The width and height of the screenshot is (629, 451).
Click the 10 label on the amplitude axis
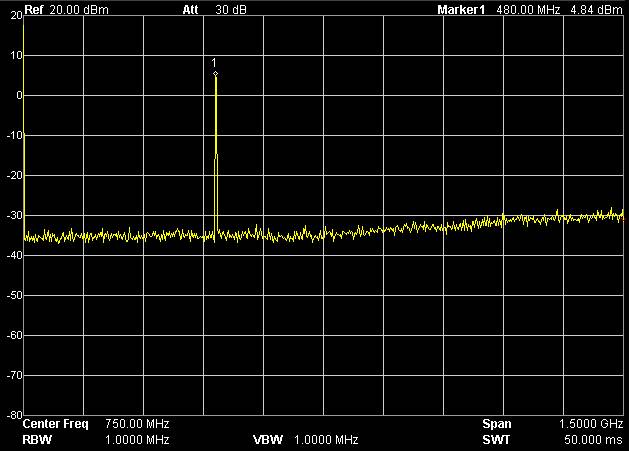[x=16, y=55]
